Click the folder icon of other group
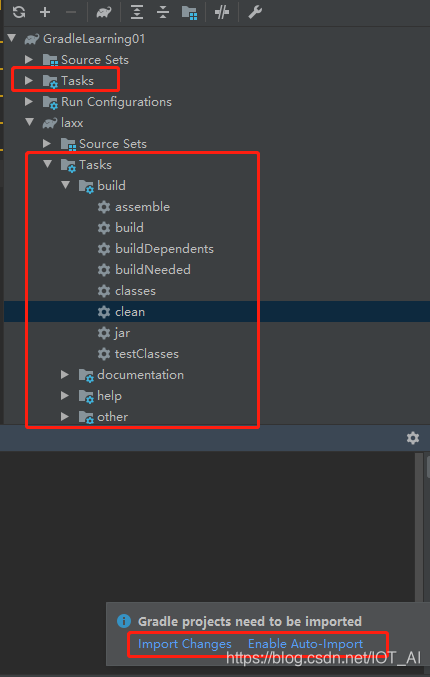Screen dimensions: 430x677 pyautogui.click(x=86, y=417)
